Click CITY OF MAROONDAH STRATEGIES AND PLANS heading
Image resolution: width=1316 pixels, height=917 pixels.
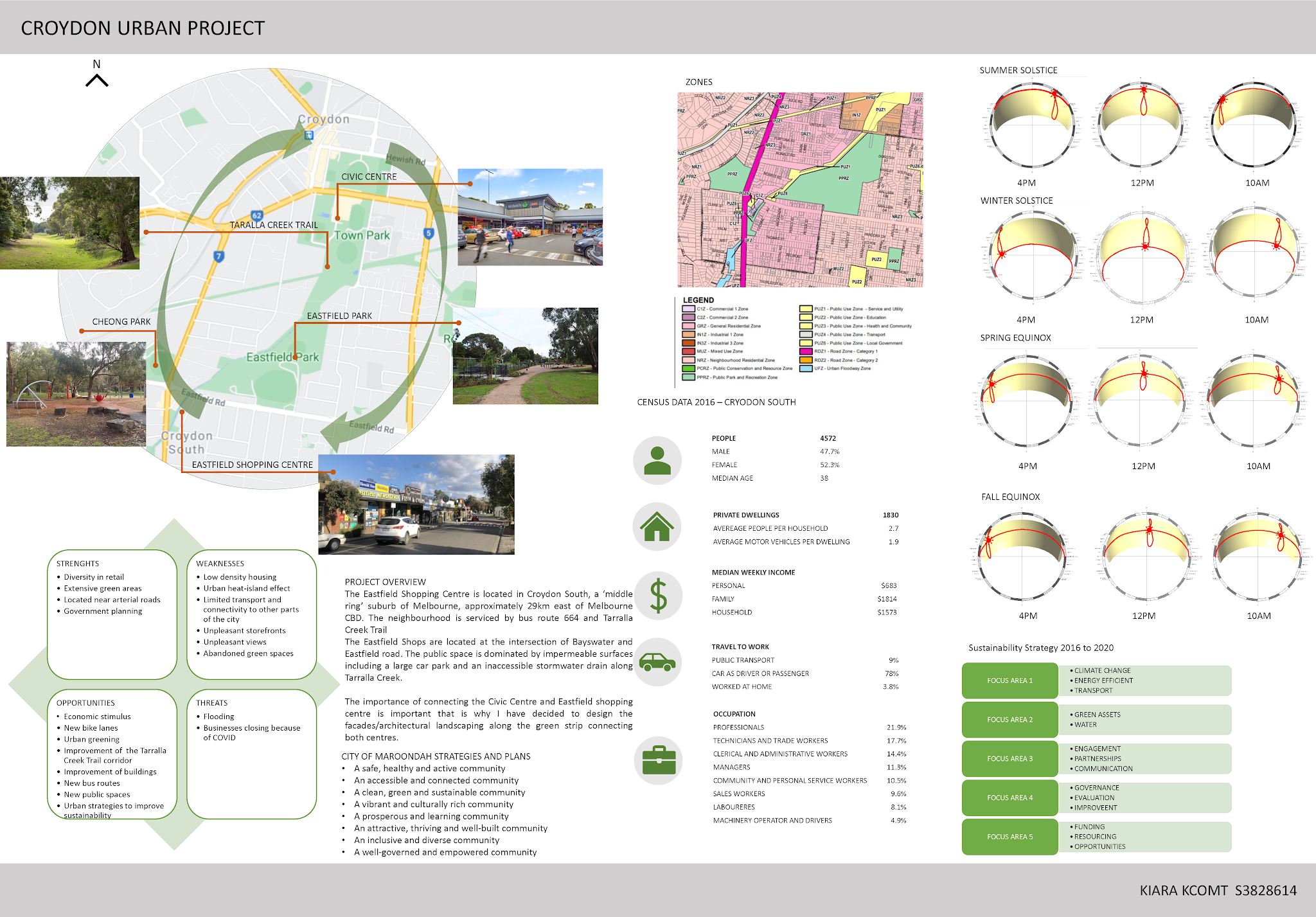point(436,756)
